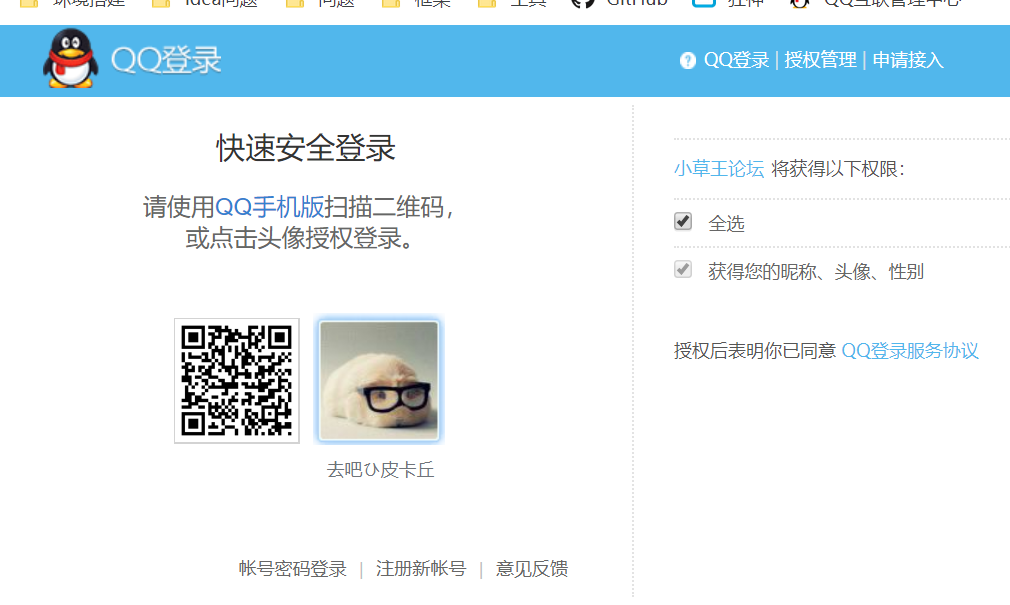Go to 授权管理 in the header
Image resolution: width=1010 pixels, height=605 pixels.
coord(820,60)
